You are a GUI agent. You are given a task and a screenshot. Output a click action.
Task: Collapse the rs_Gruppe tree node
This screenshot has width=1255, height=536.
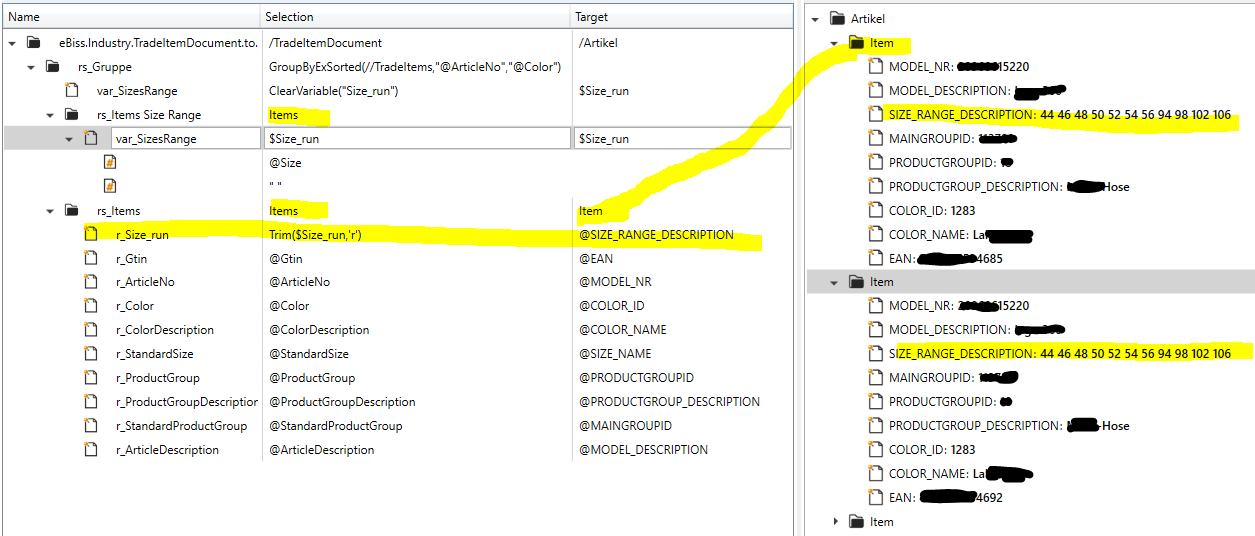click(x=30, y=67)
